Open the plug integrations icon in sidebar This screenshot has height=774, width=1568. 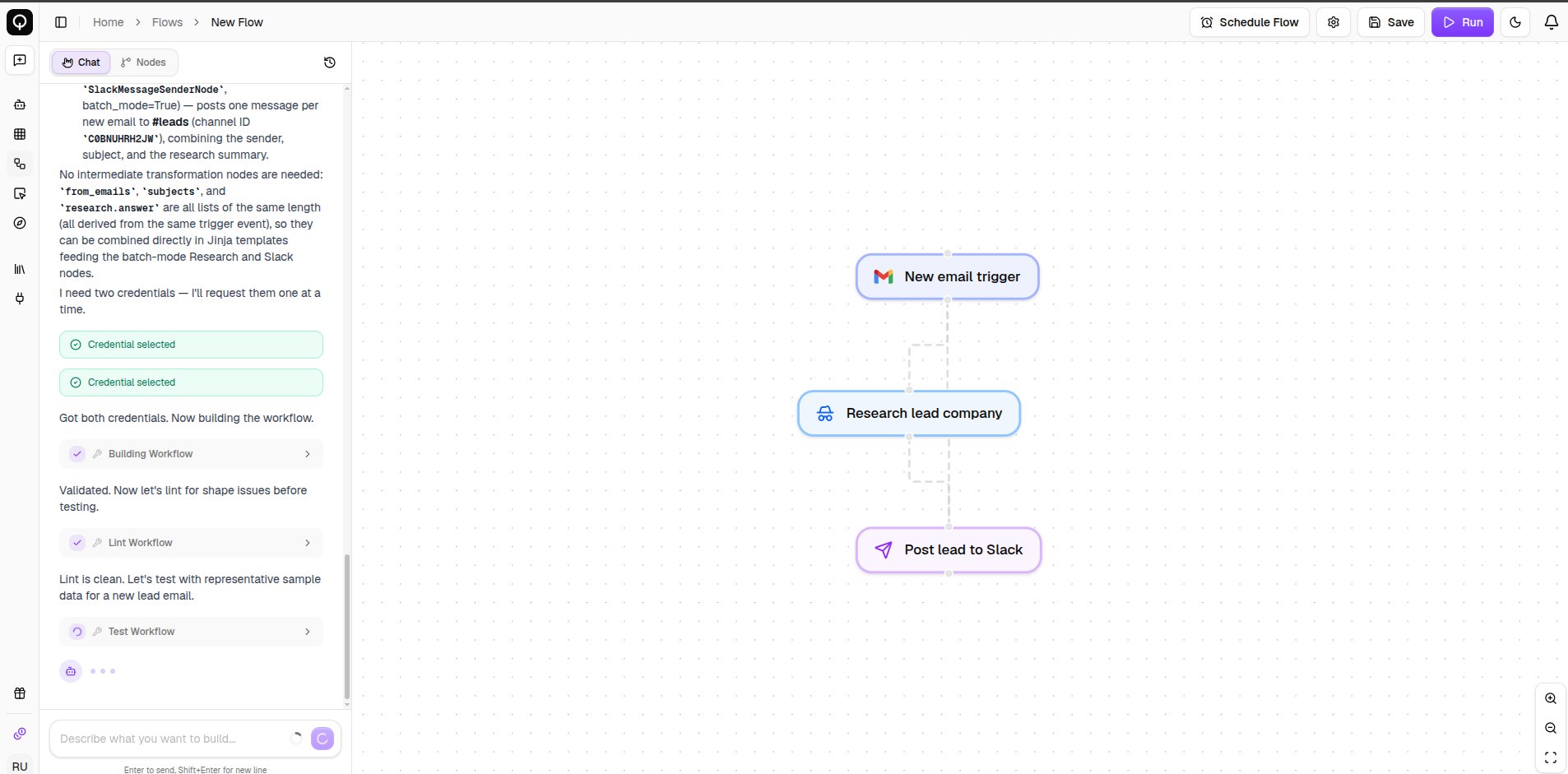tap(20, 299)
